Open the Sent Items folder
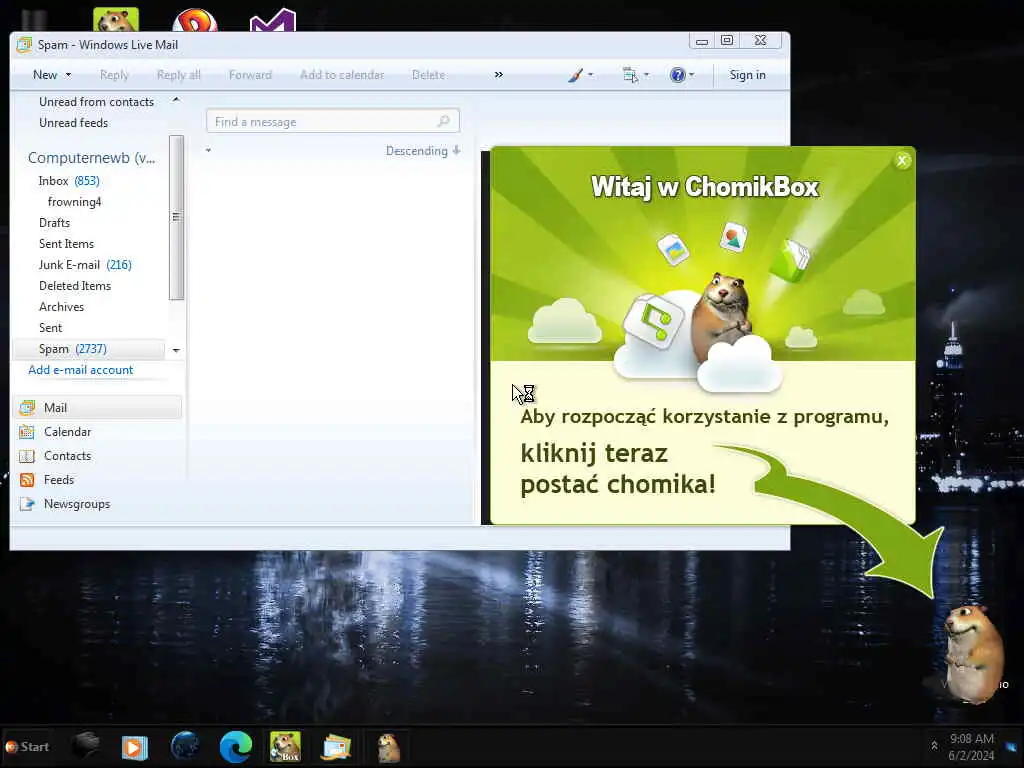Image resolution: width=1024 pixels, height=768 pixels. [x=66, y=244]
